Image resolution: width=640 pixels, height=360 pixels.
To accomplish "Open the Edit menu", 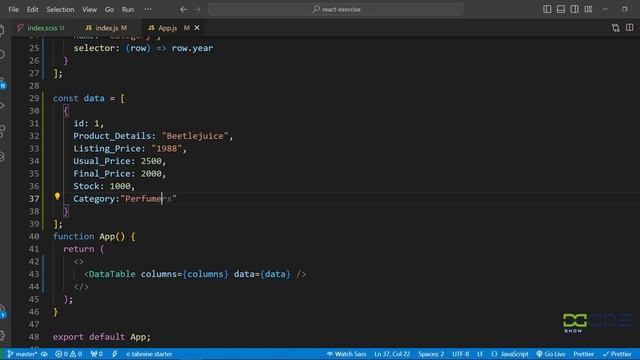I will click(33, 9).
